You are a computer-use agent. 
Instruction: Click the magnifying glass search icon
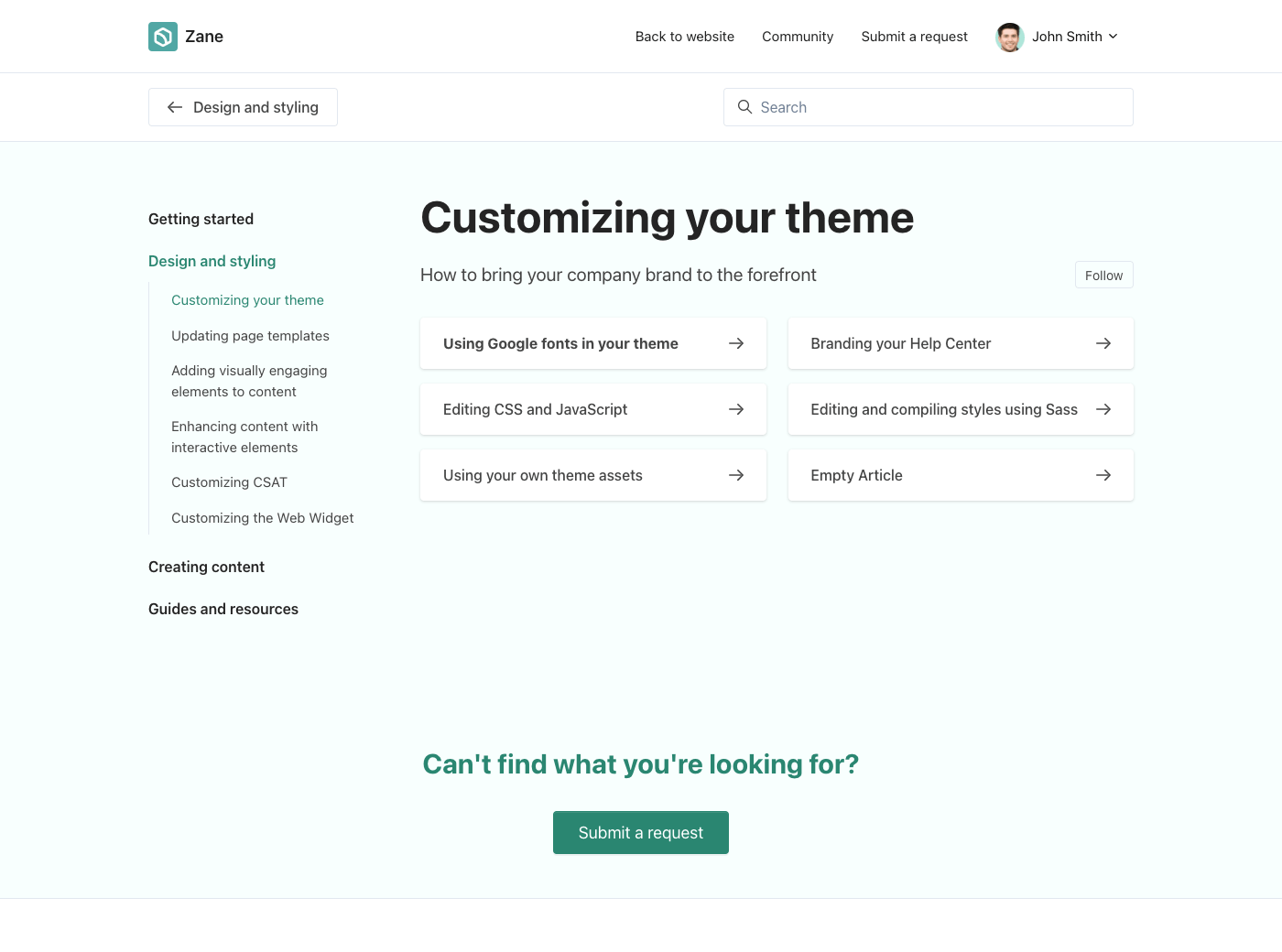tap(745, 107)
